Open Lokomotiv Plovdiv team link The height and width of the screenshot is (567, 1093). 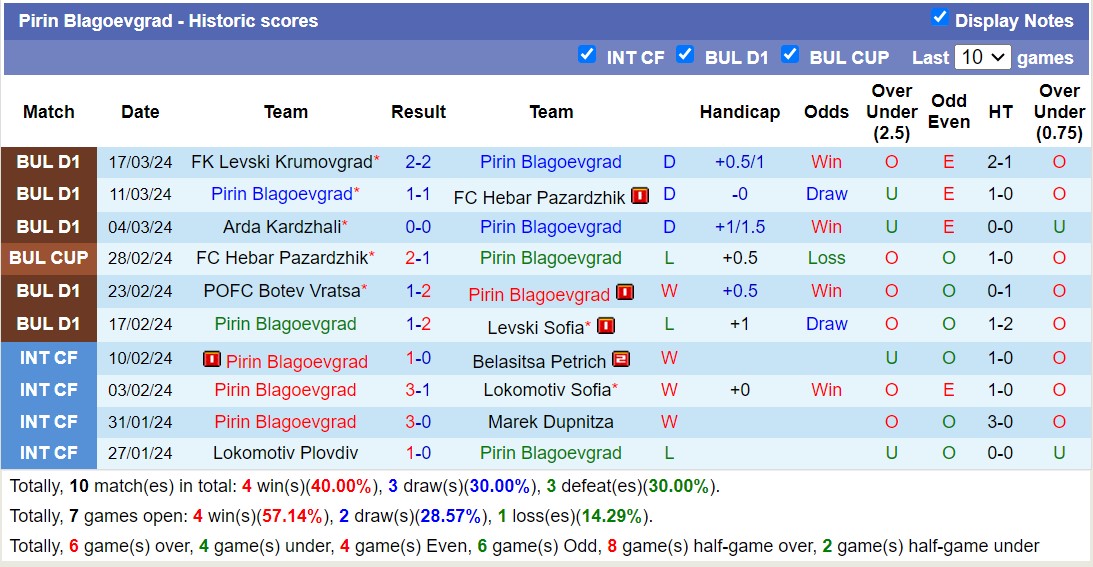pyautogui.click(x=285, y=453)
